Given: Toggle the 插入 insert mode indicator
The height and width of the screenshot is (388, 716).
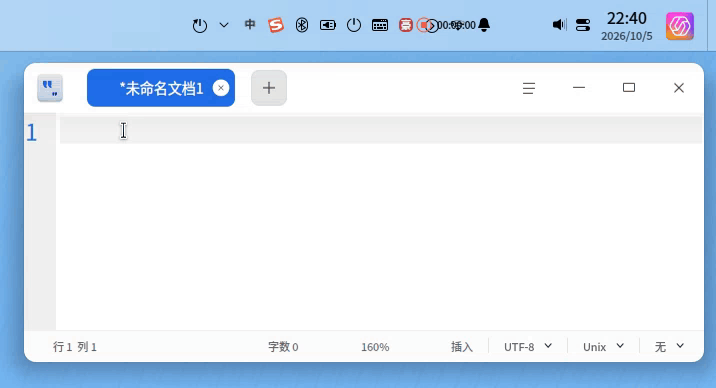Looking at the screenshot, I should [x=462, y=347].
